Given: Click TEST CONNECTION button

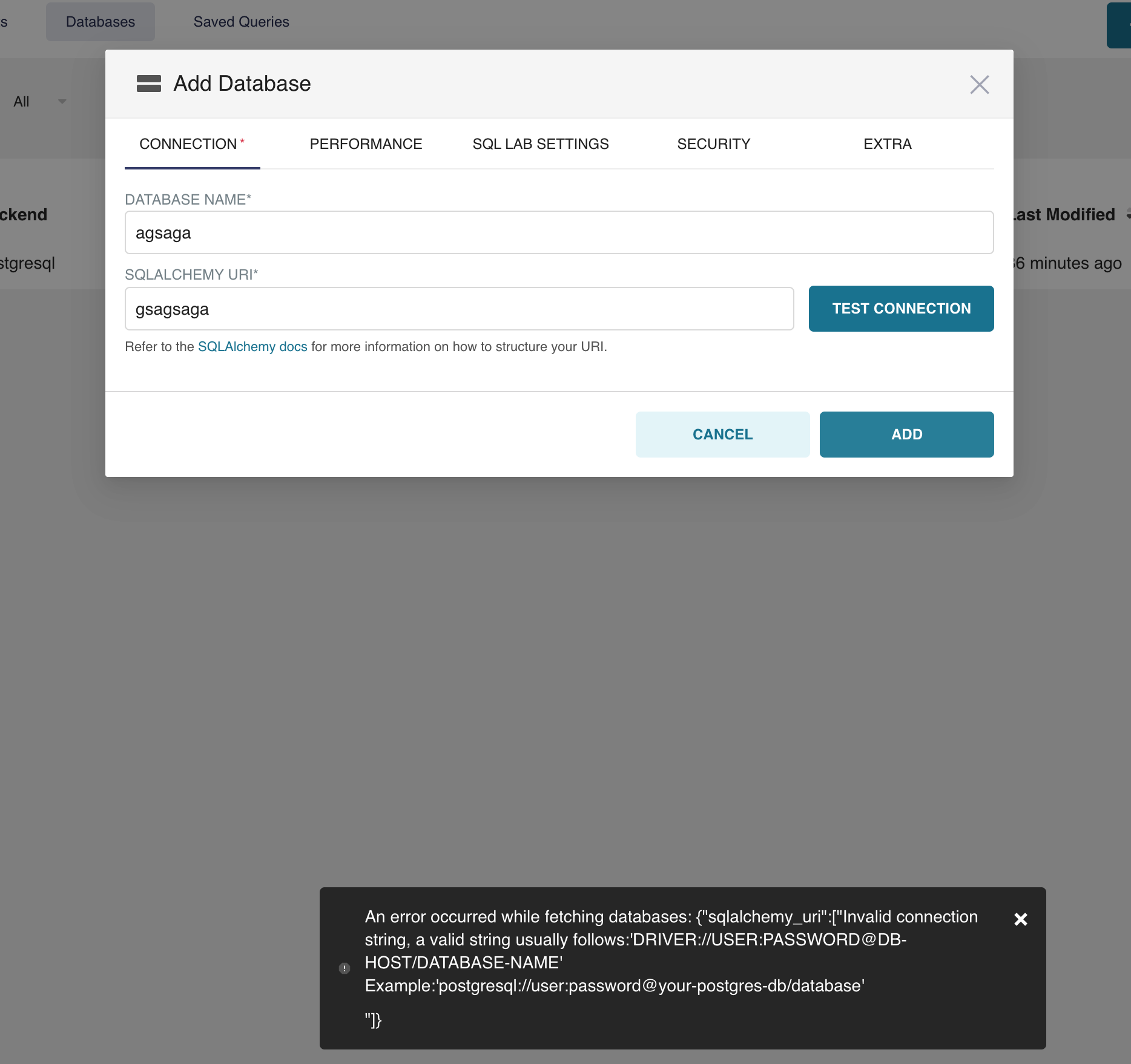Looking at the screenshot, I should click(900, 308).
